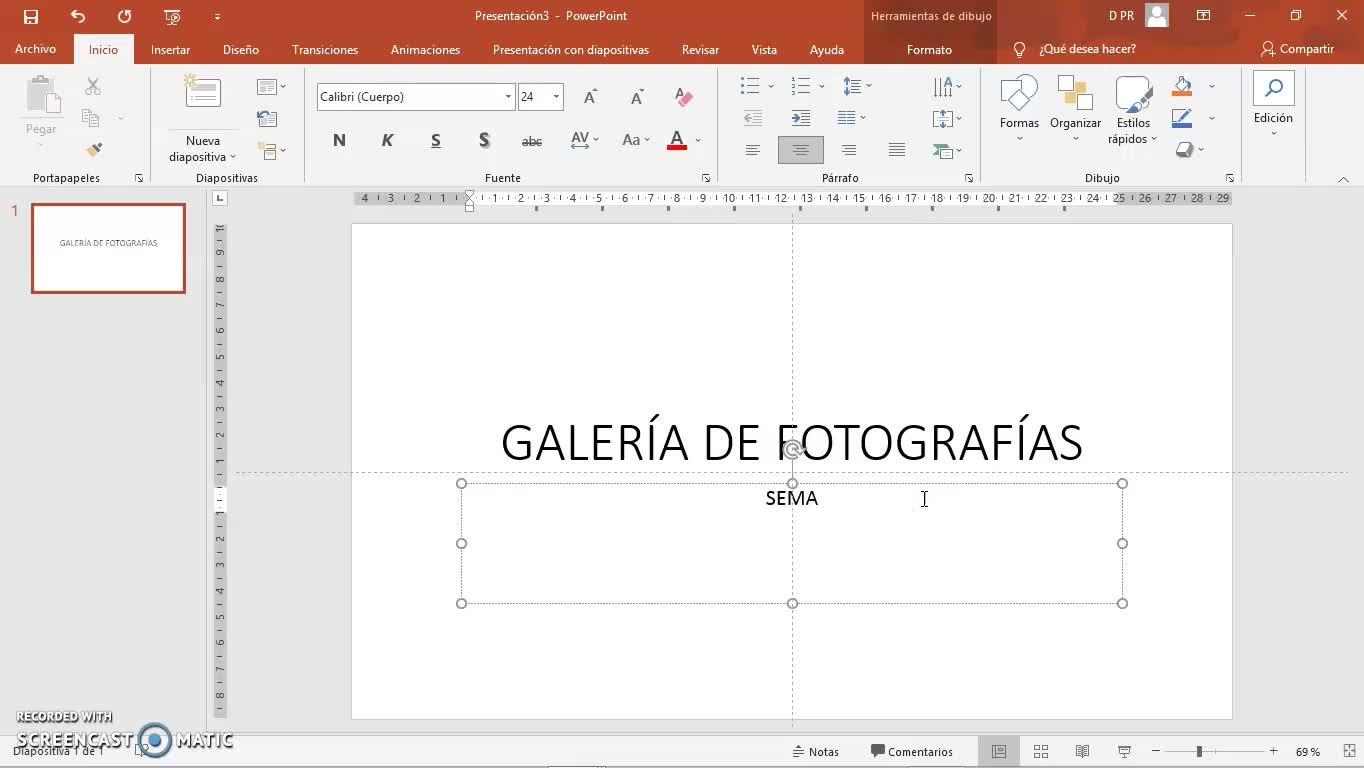The height and width of the screenshot is (768, 1364).
Task: Click the Reading View icon in status bar
Action: point(1082,751)
